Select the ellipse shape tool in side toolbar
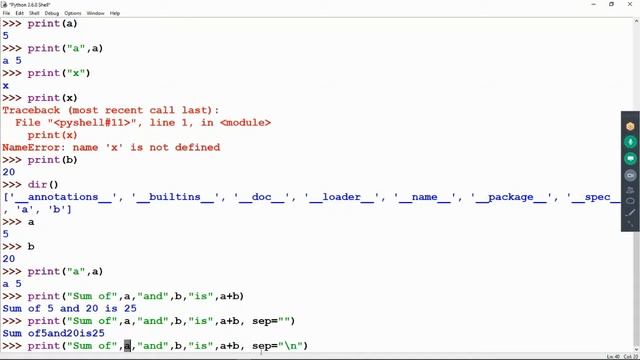Screen dimensions: 640x360 click(630, 201)
